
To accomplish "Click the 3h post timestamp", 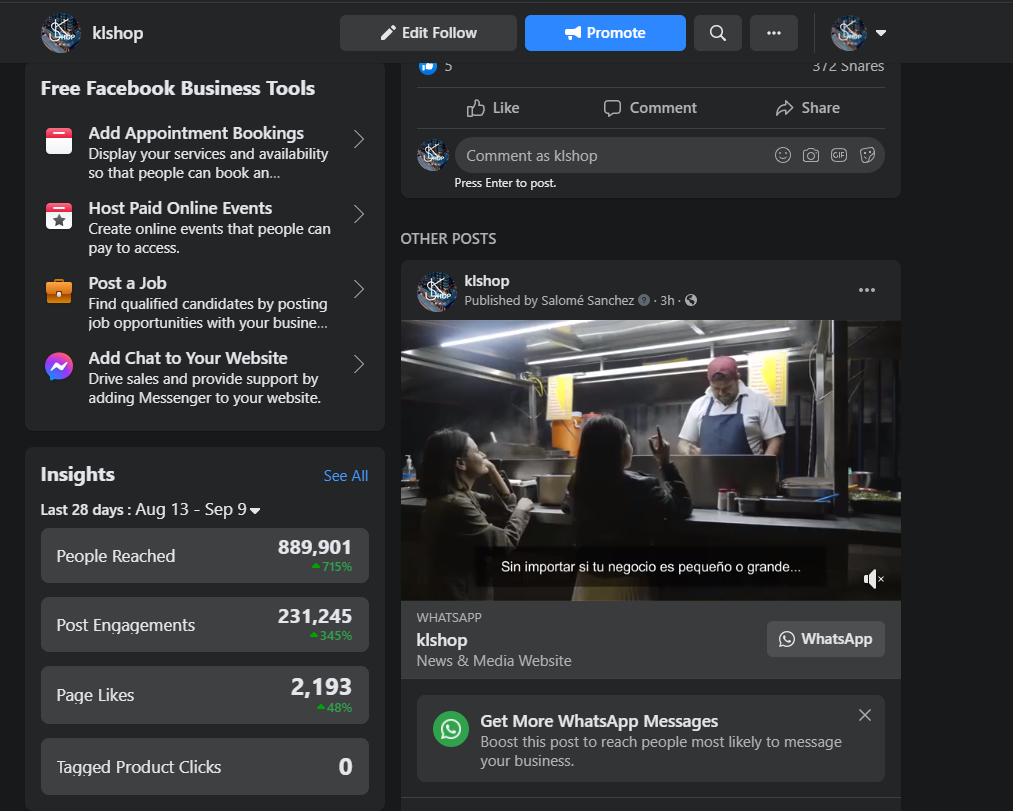I will pyautogui.click(x=667, y=300).
